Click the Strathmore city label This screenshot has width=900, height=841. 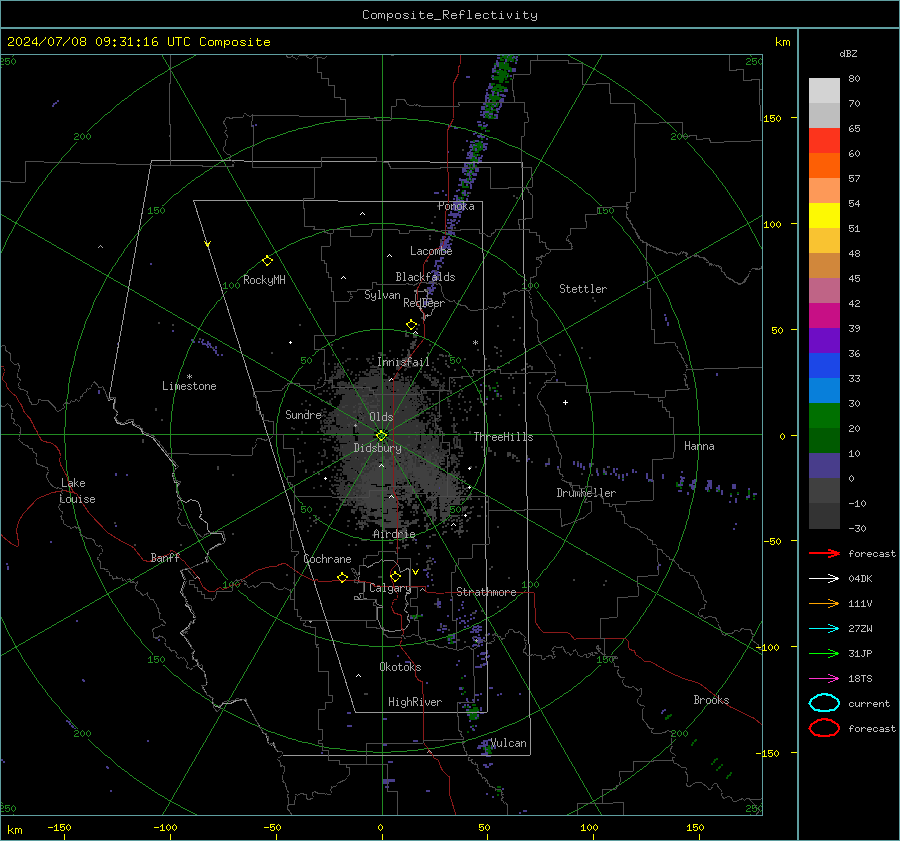486,592
